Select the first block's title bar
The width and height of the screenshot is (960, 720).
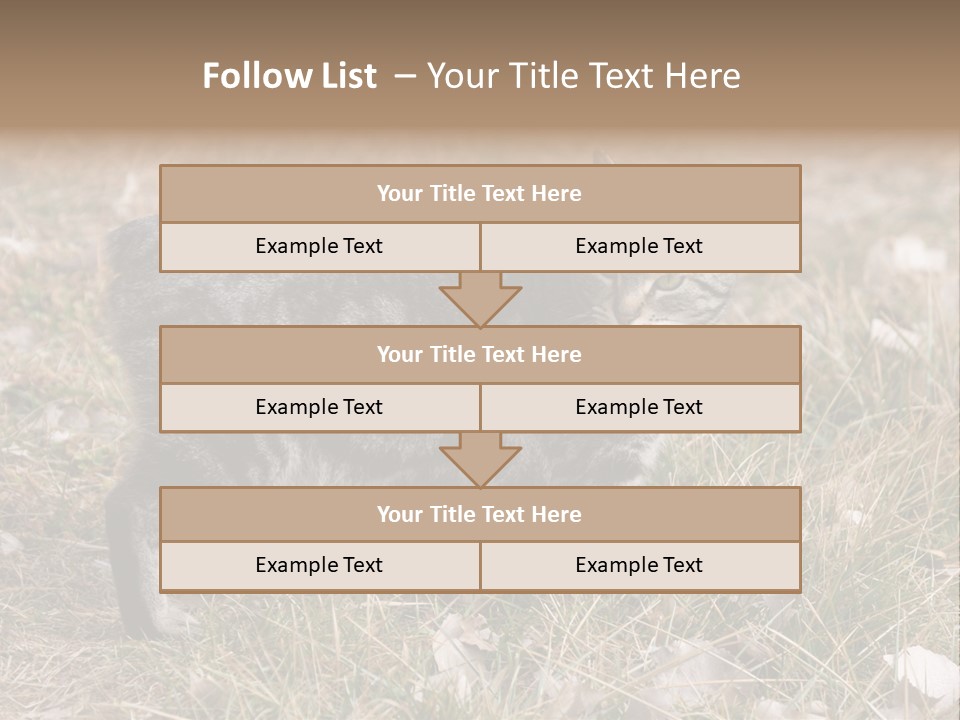(480, 194)
